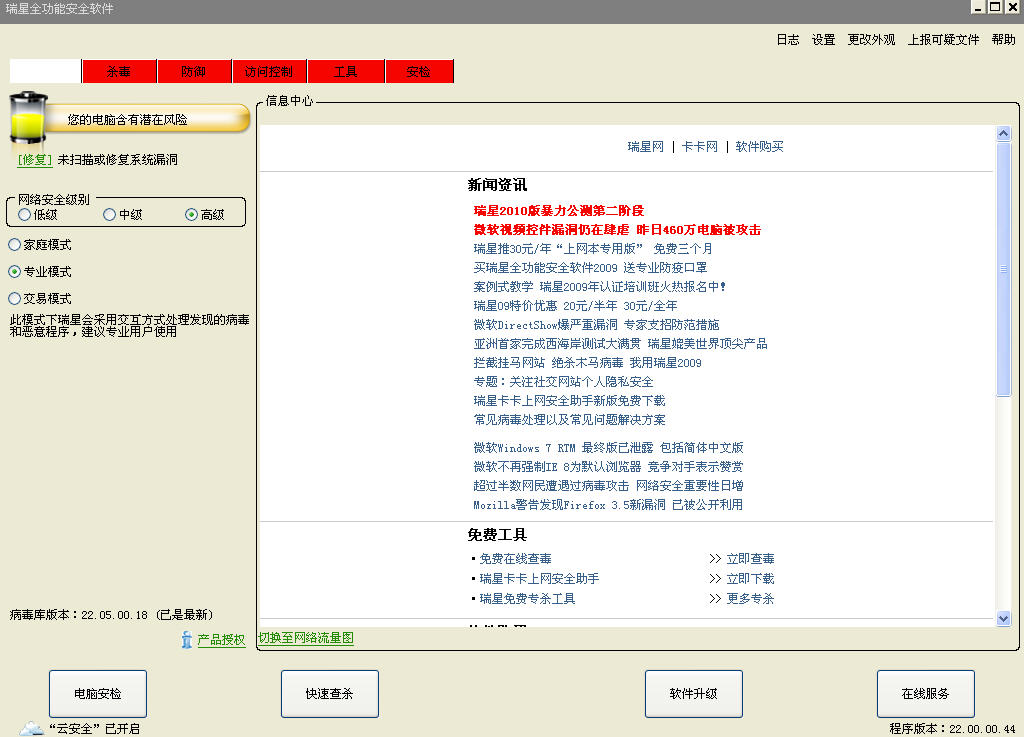Screen dimensions: 1024x737
Task: Select the 高级 security level radio
Action: (x=191, y=215)
